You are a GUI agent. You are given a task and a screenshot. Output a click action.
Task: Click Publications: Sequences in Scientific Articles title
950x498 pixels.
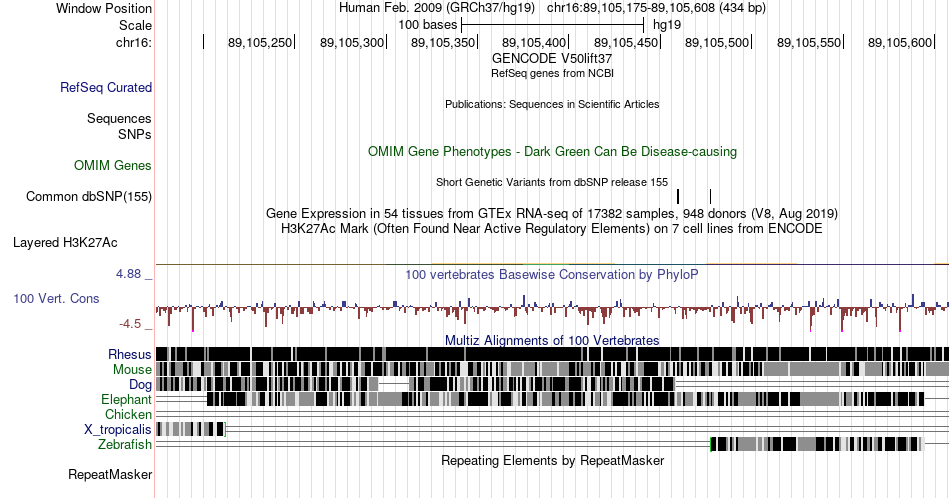click(x=552, y=104)
